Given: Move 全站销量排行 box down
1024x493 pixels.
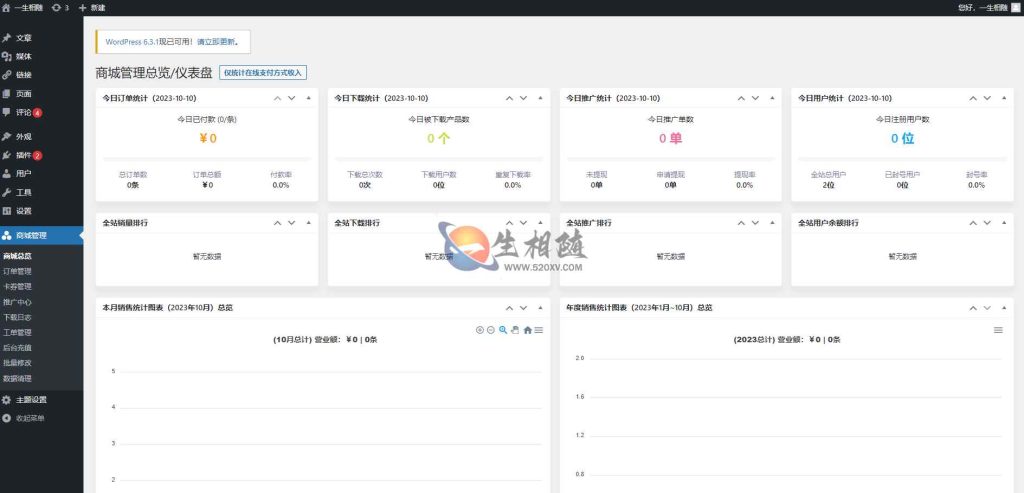Looking at the screenshot, I should click(291, 223).
